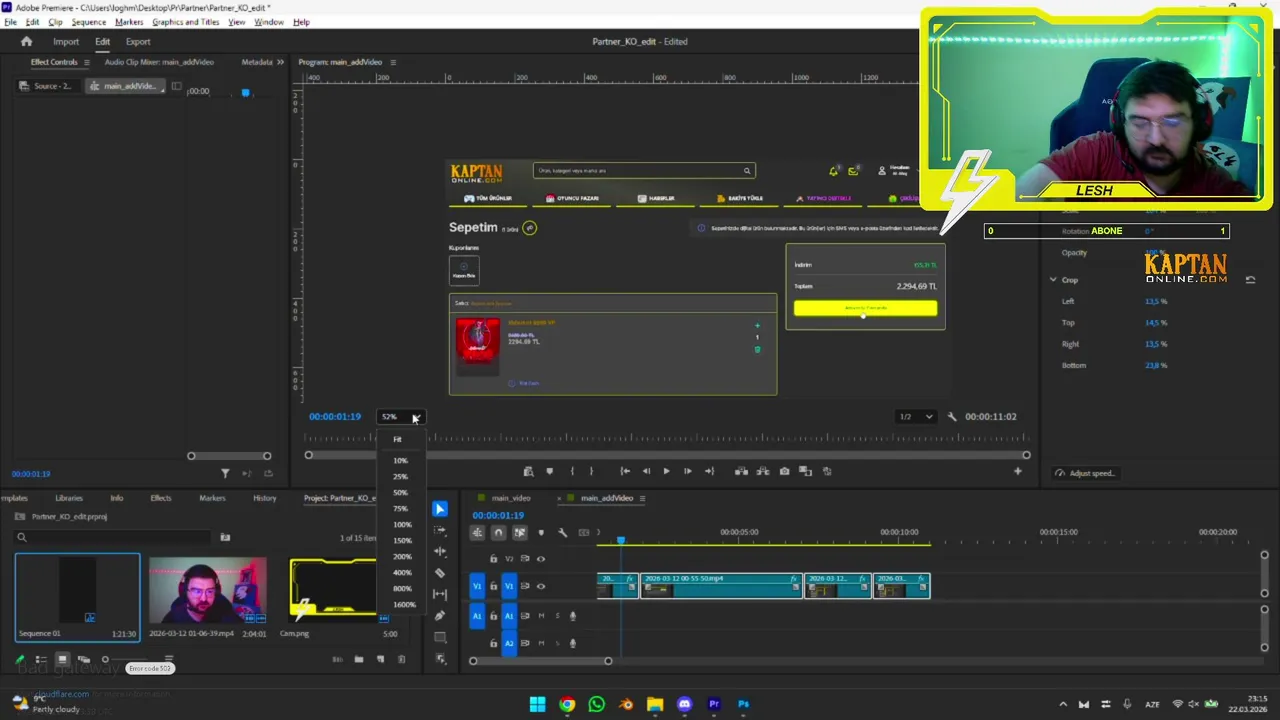
Task: Select the Rectangle tool
Action: tap(440, 637)
